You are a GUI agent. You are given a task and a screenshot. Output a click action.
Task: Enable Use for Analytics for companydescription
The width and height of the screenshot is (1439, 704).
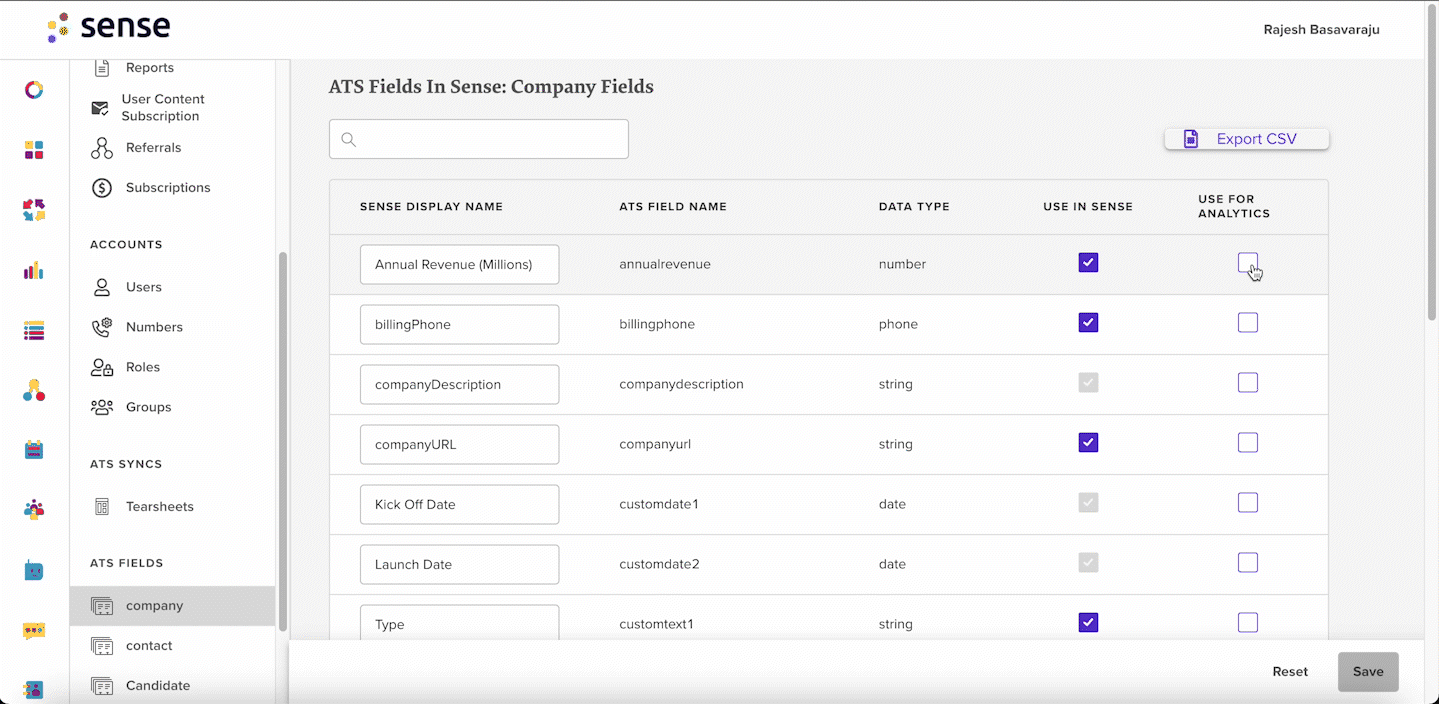[x=1248, y=383]
